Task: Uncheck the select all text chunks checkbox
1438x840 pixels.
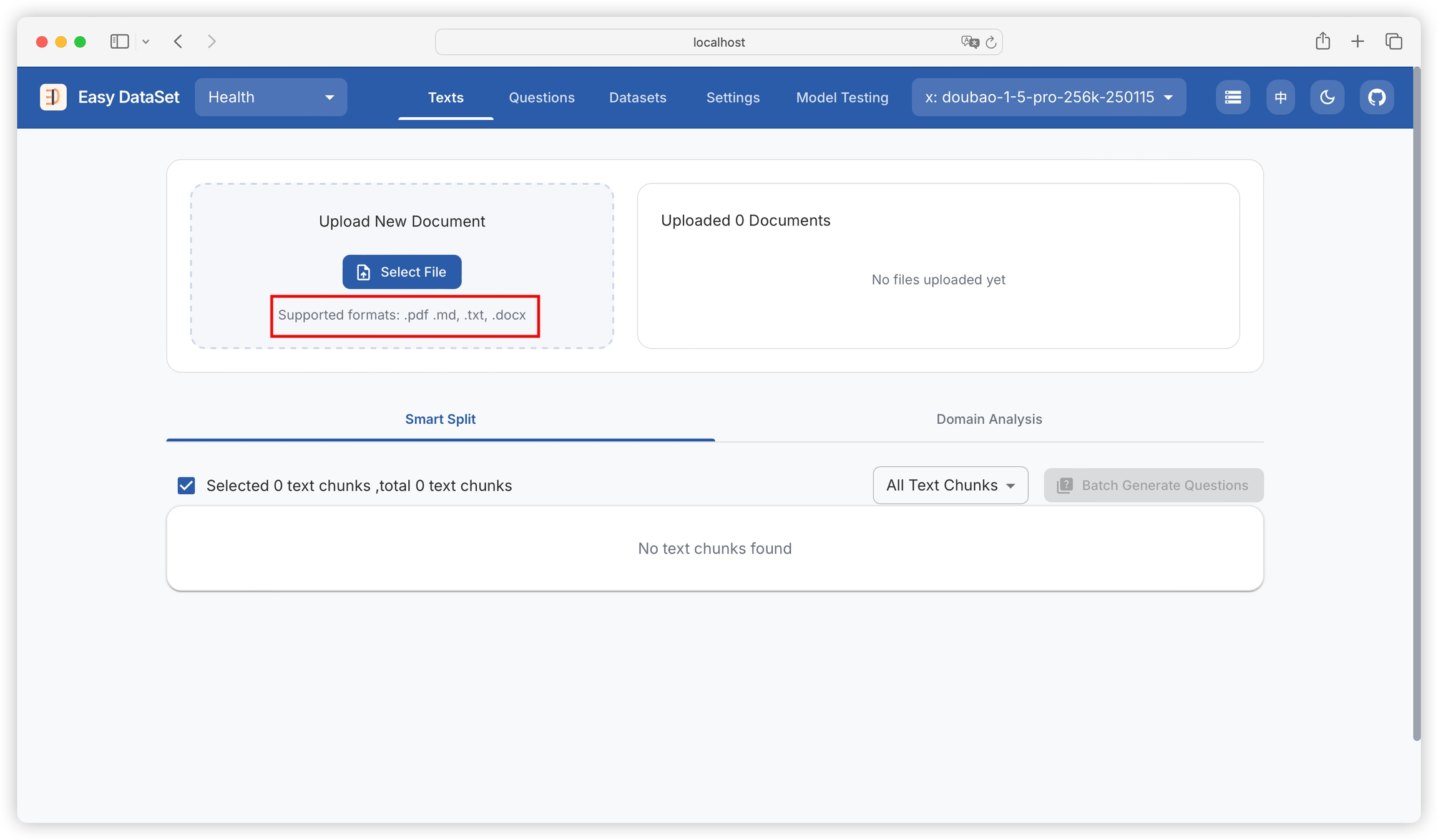Action: (186, 486)
